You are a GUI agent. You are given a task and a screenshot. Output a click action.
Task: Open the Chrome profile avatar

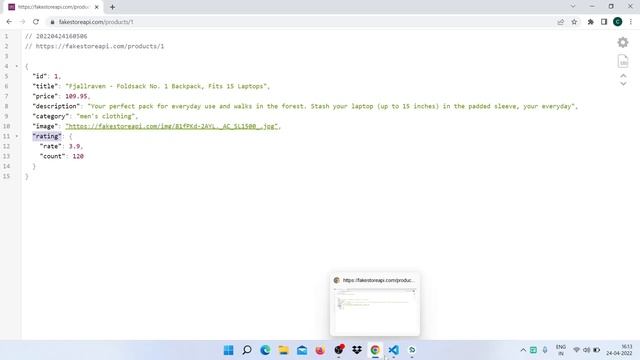(618, 22)
